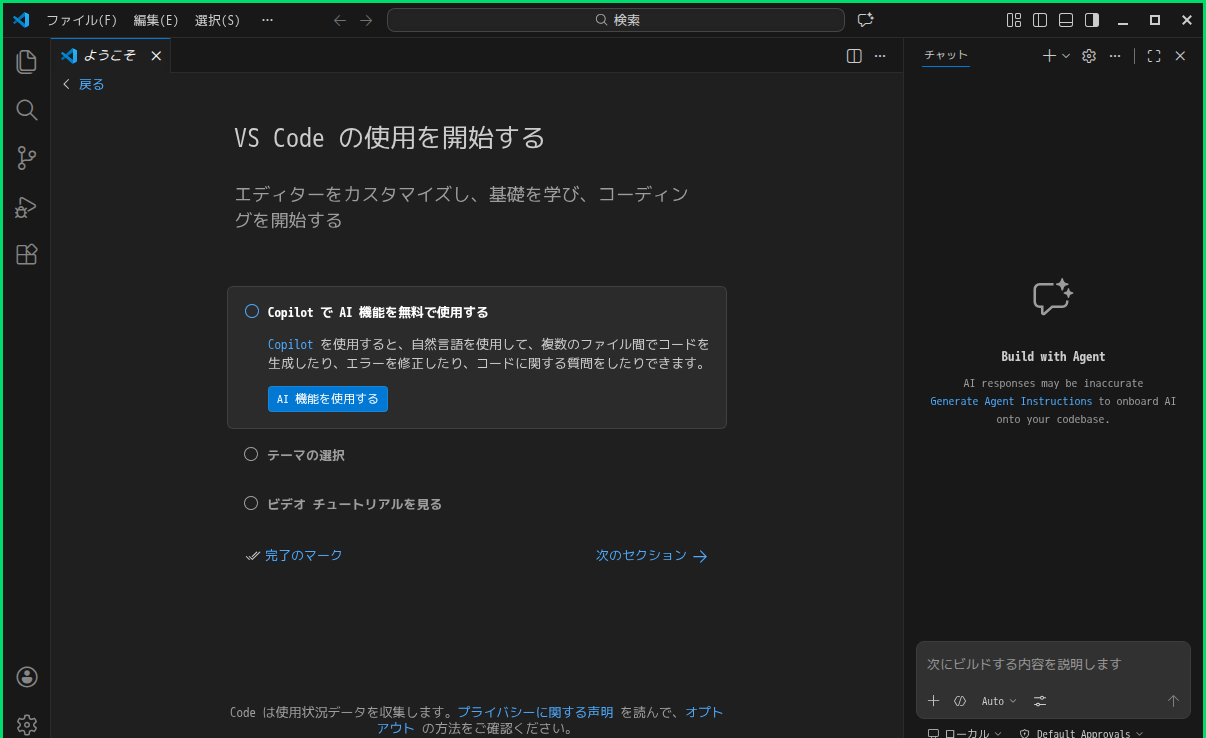The image size is (1206, 738).
Task: Open the title bar overflow menu ellipsis
Action: click(x=267, y=20)
